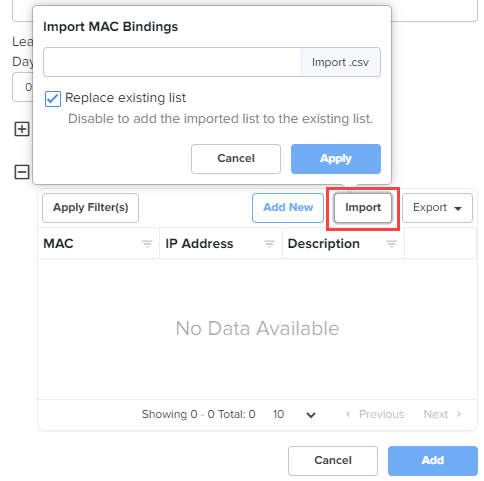Image resolution: width=484 pixels, height=481 pixels.
Task: Uncheck Replace existing list checkbox
Action: click(x=53, y=99)
